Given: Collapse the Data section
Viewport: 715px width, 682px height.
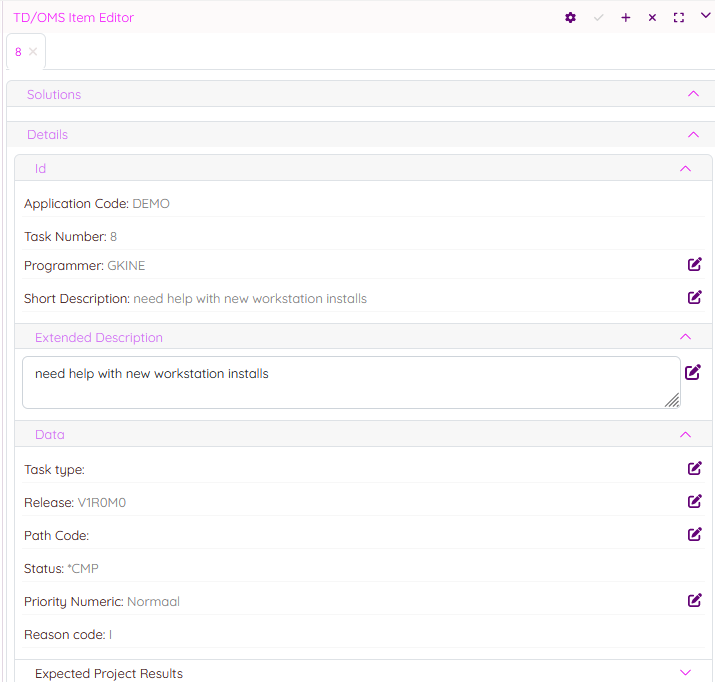Looking at the screenshot, I should pos(685,435).
